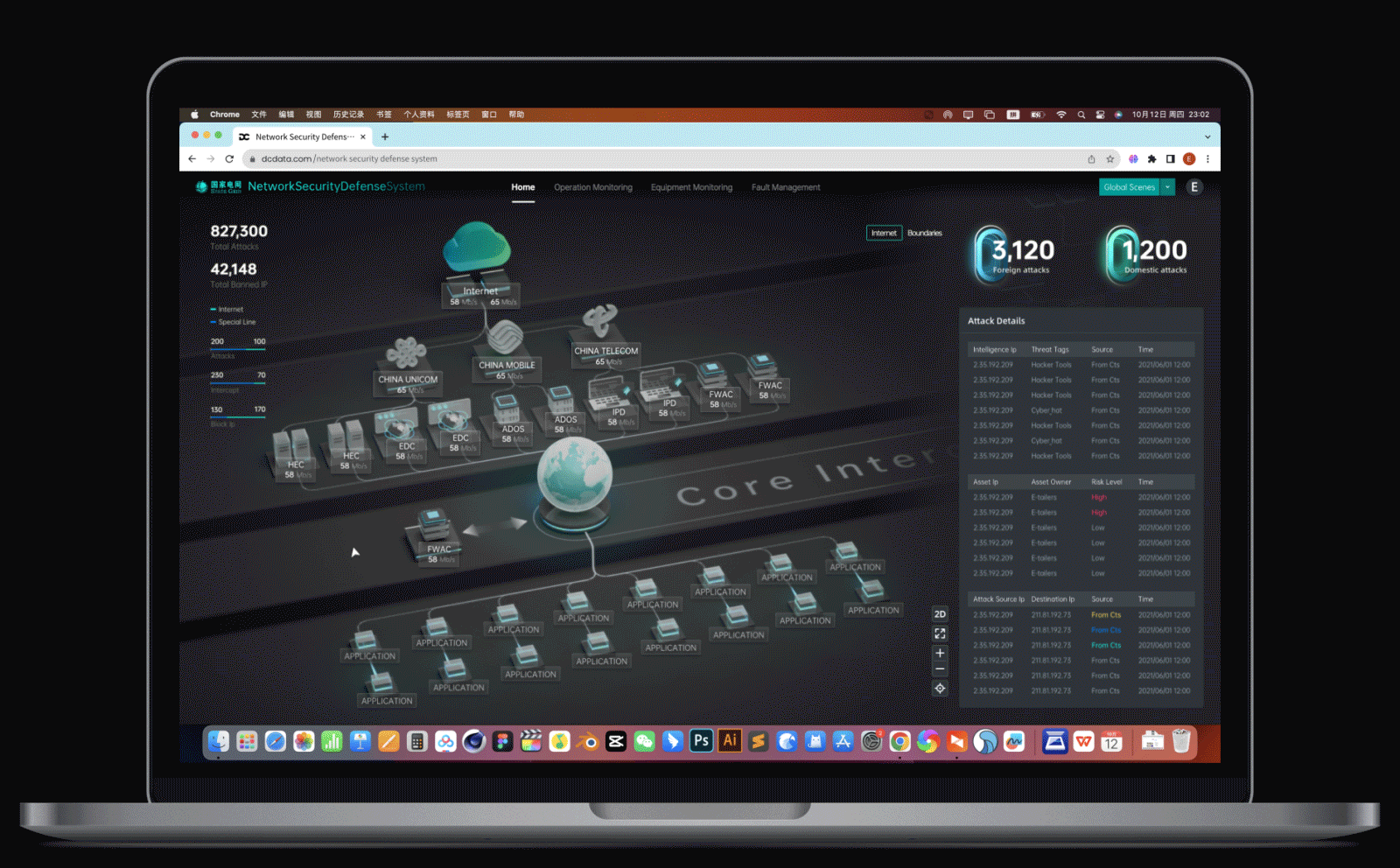Click the Block Ip 130/170 progress bar
Screen dimensions: 1400x868
238,416
